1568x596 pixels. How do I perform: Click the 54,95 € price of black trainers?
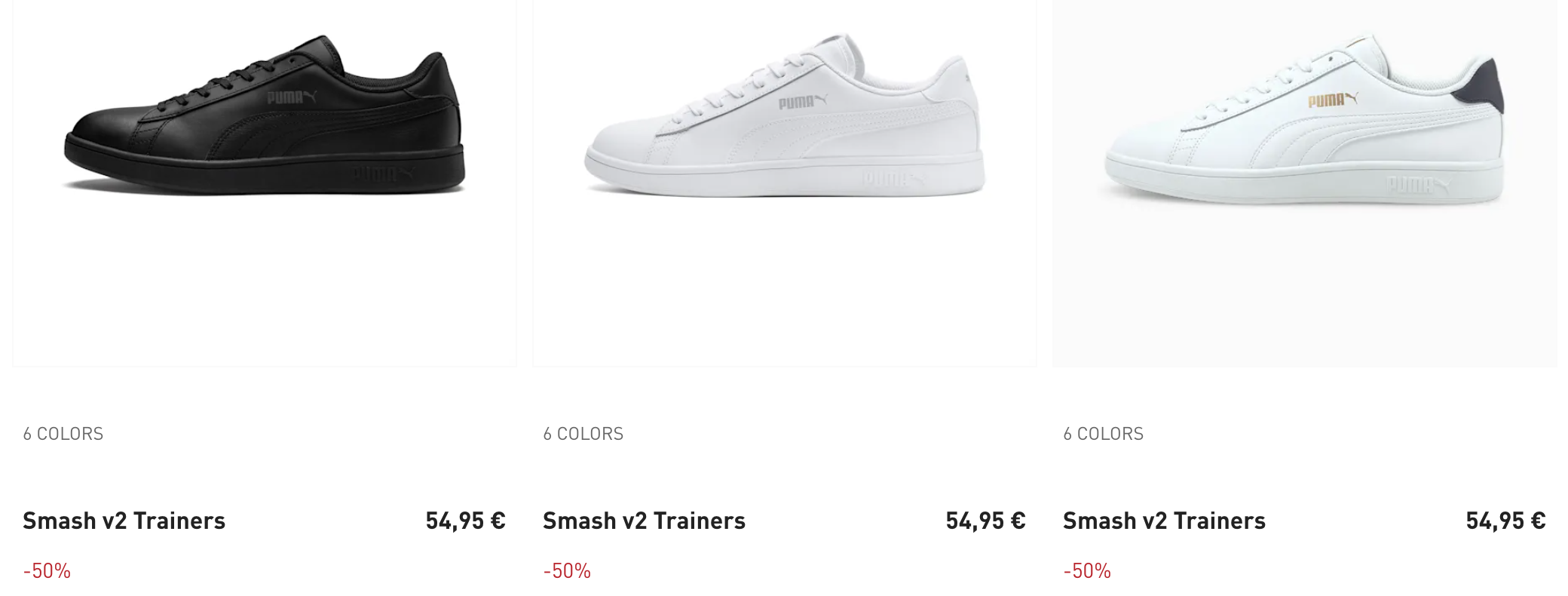point(465,521)
